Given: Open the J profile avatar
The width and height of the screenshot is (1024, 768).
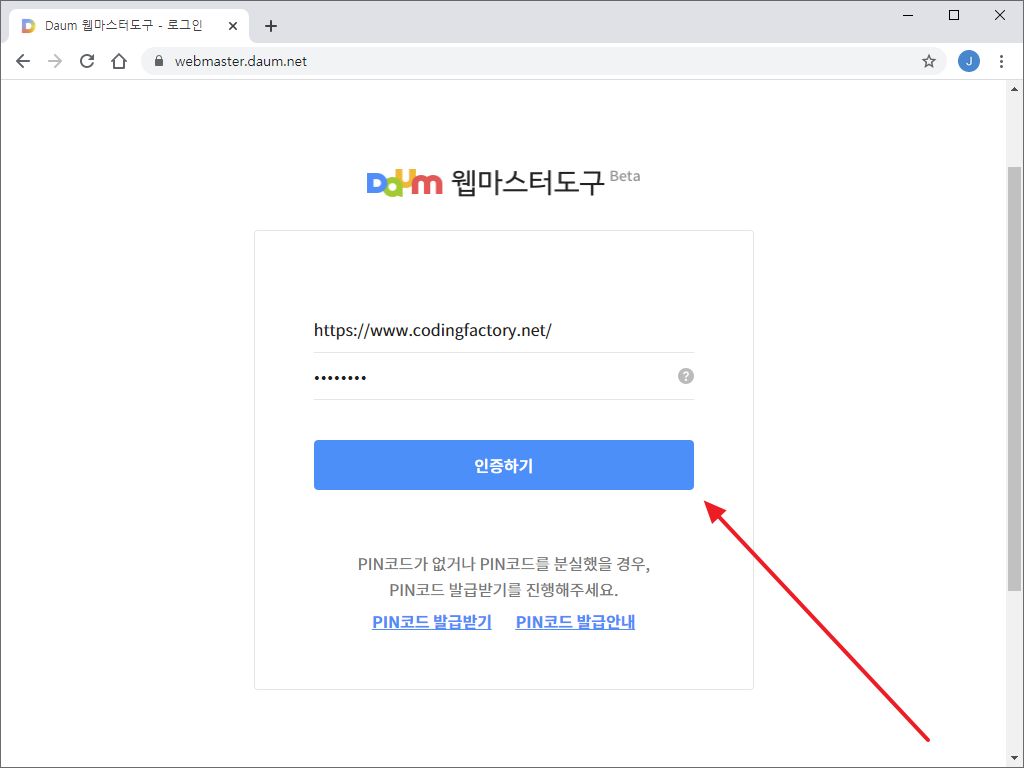Looking at the screenshot, I should [968, 61].
